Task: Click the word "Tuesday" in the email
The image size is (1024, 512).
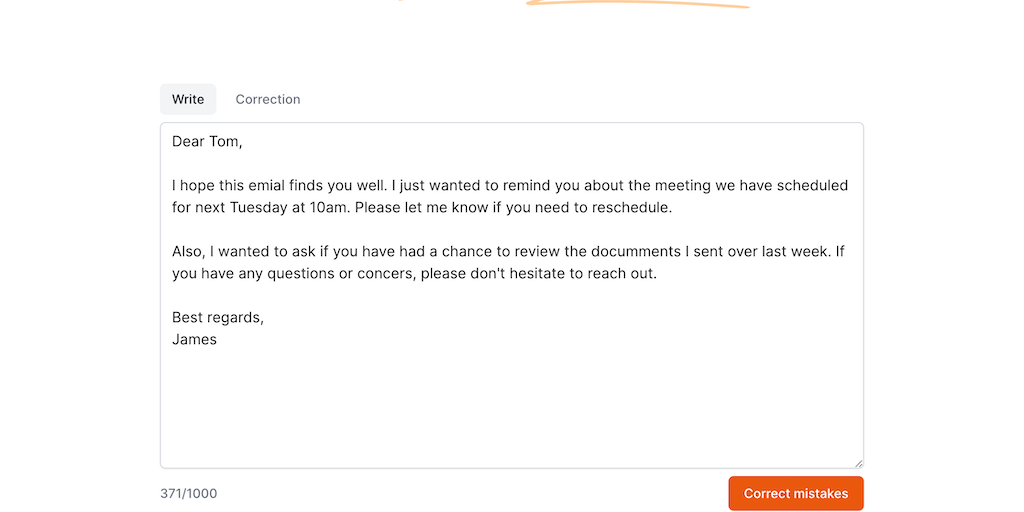Action: coord(263,208)
